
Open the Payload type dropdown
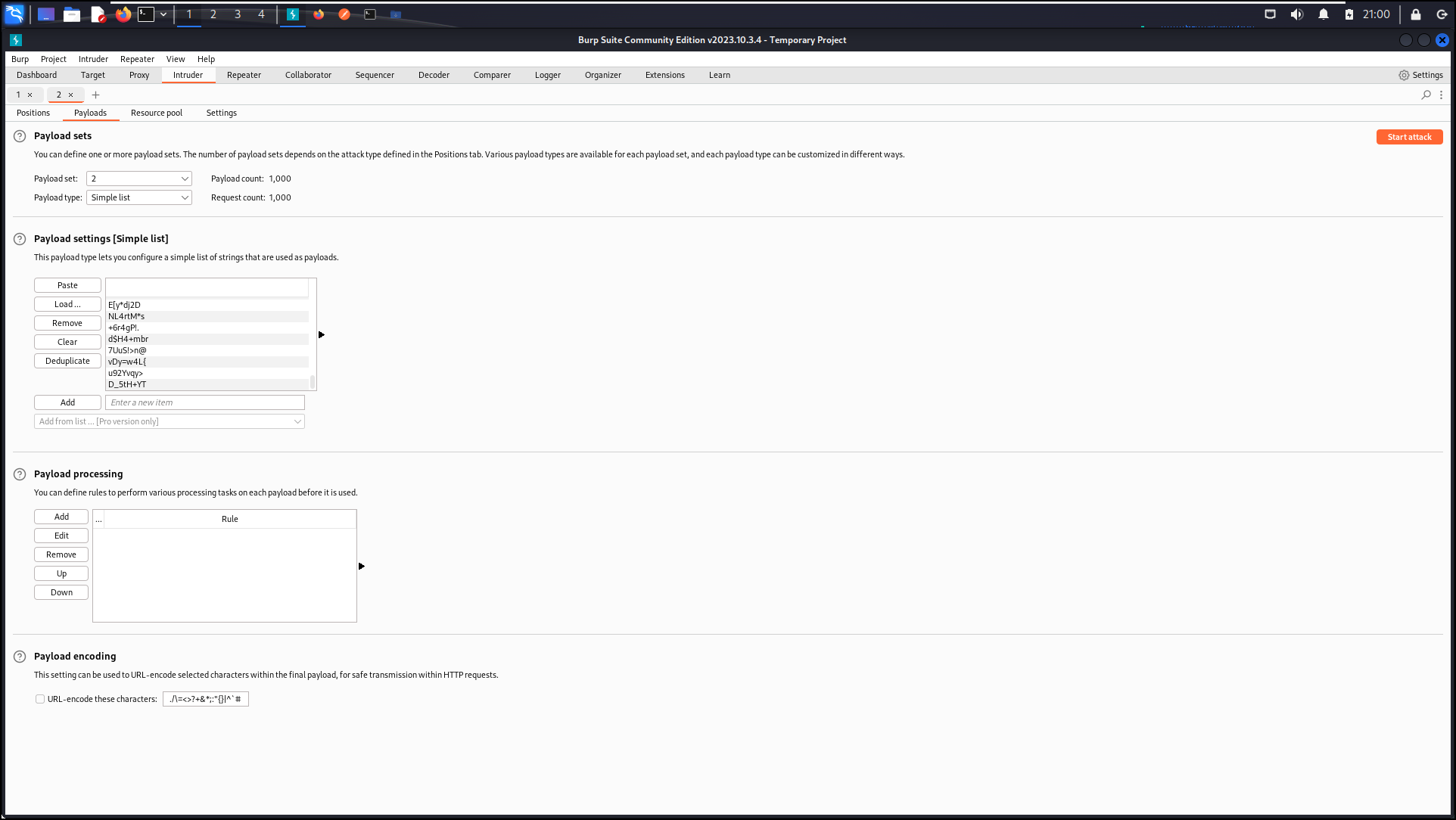click(x=139, y=197)
